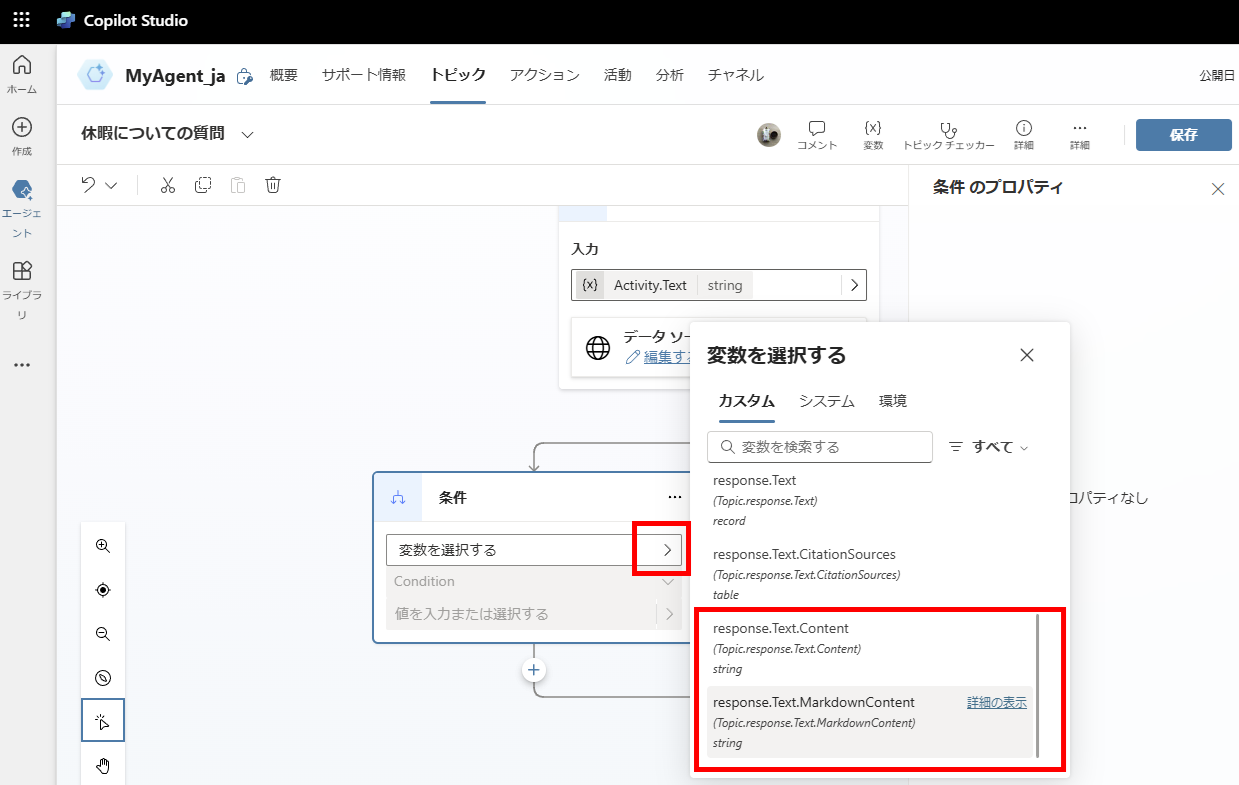Viewport: 1239px width, 785px height.
Task: Open the チャネル tab for MyAgent_ja
Action: click(x=735, y=74)
